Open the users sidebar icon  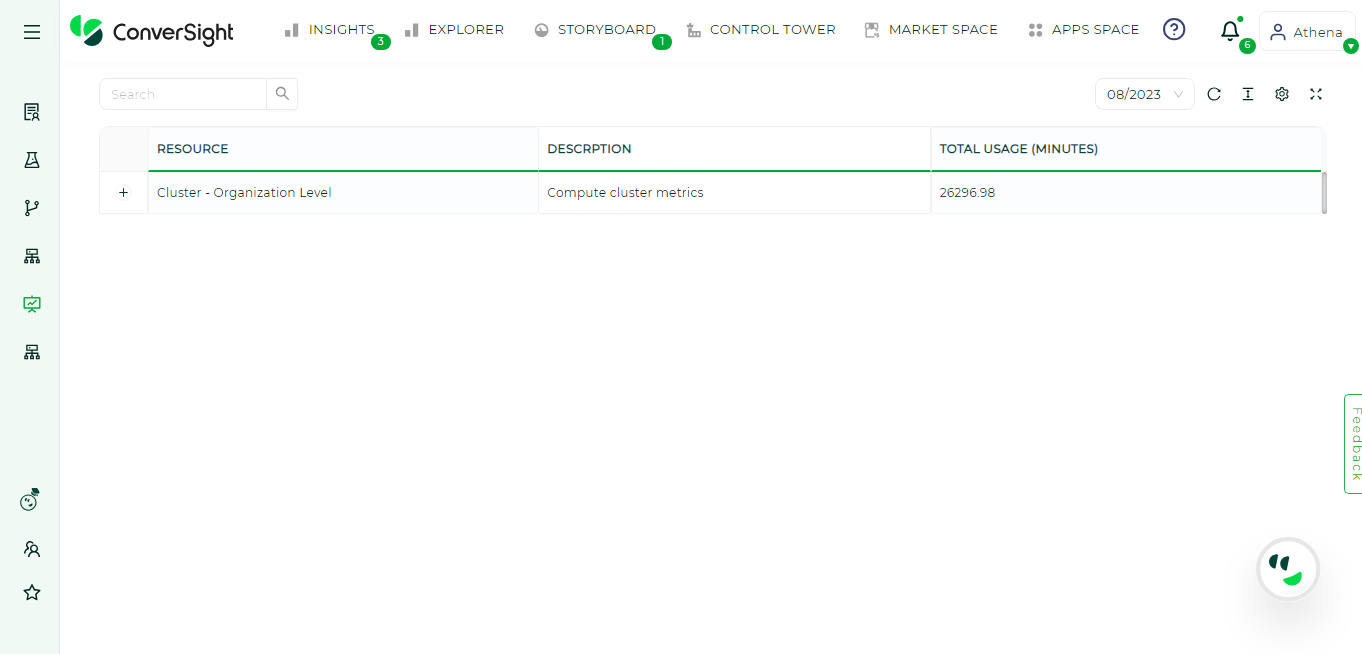32,549
